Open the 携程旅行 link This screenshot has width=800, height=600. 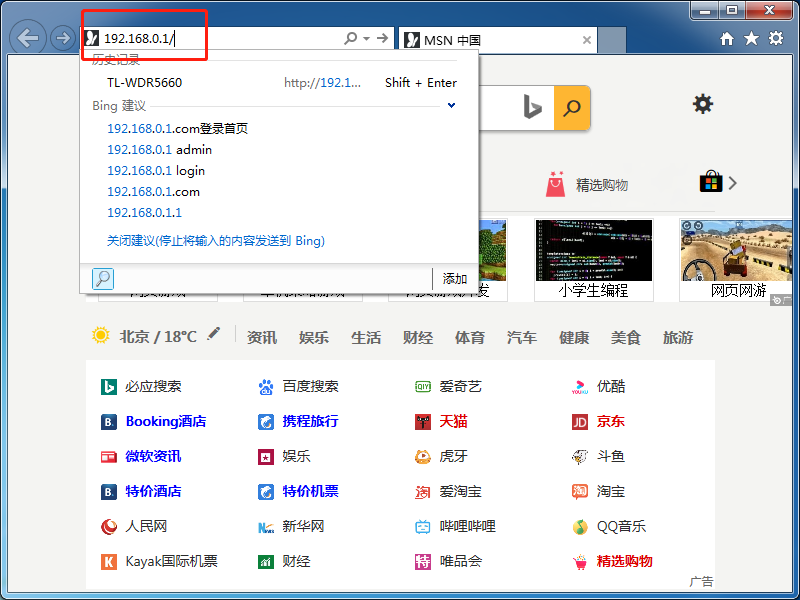pyautogui.click(x=298, y=421)
